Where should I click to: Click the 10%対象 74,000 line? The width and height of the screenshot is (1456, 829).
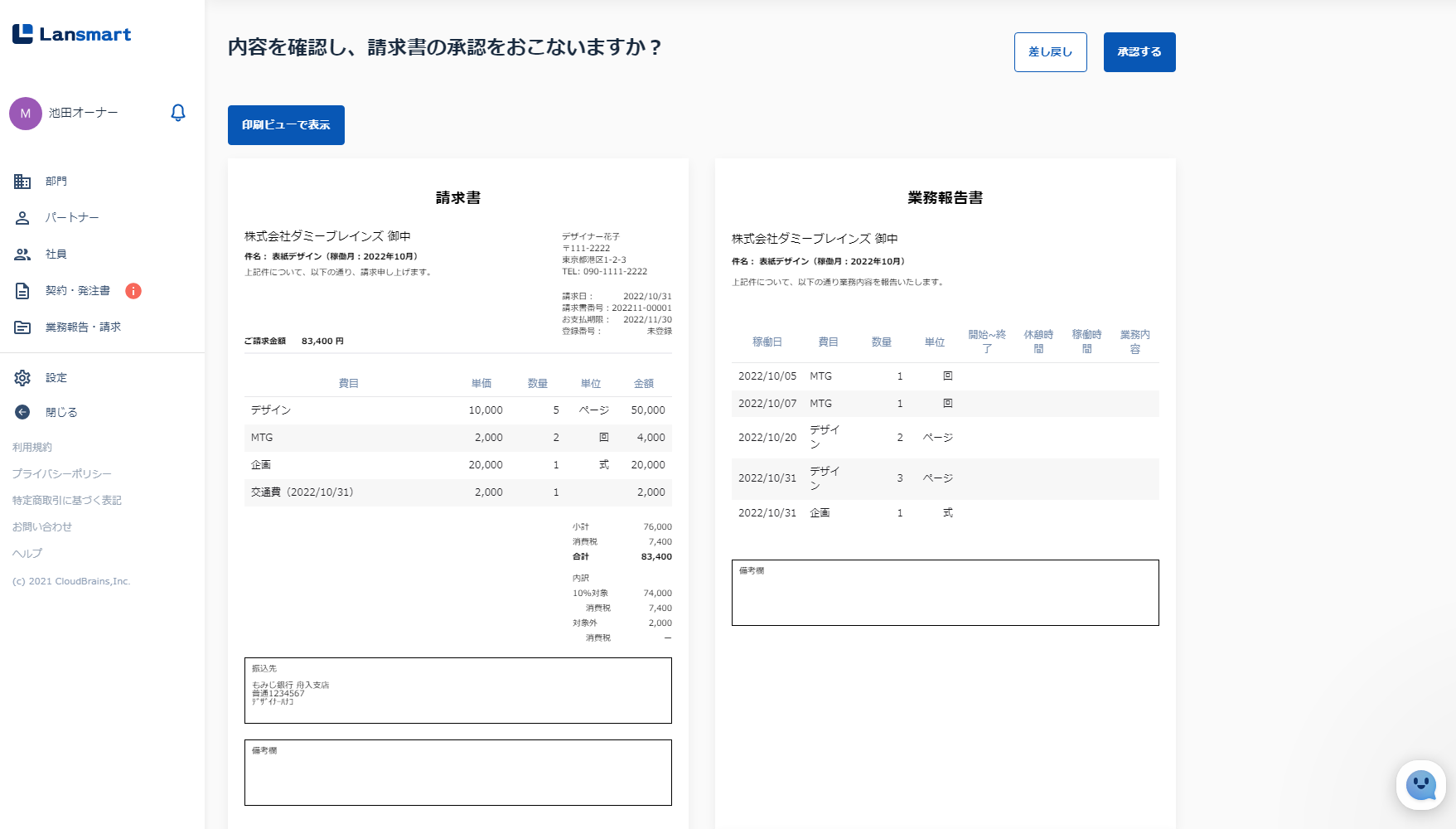coord(622,594)
